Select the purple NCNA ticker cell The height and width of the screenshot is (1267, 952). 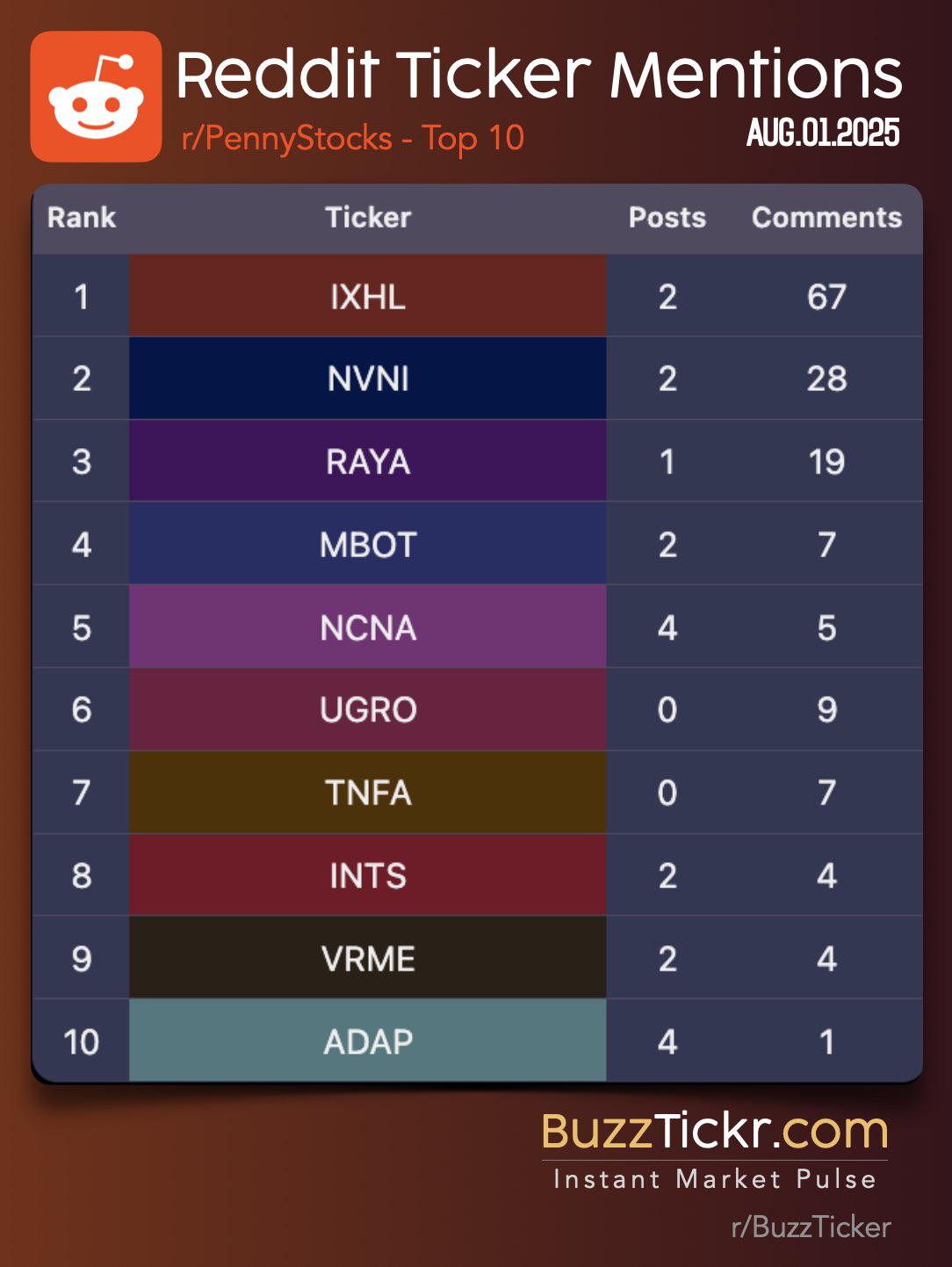[x=368, y=627]
